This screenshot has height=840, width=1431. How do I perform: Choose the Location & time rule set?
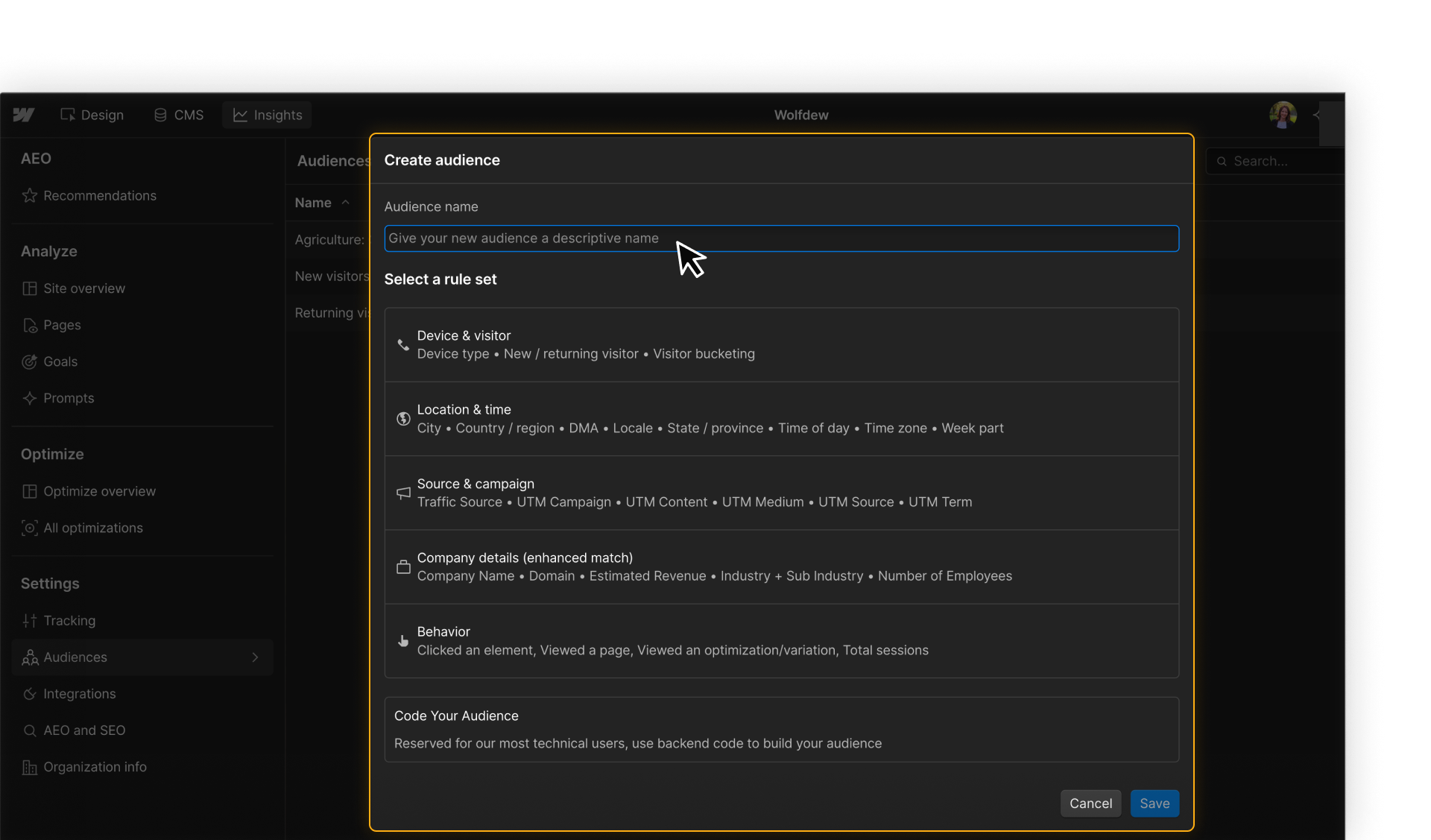coord(781,419)
